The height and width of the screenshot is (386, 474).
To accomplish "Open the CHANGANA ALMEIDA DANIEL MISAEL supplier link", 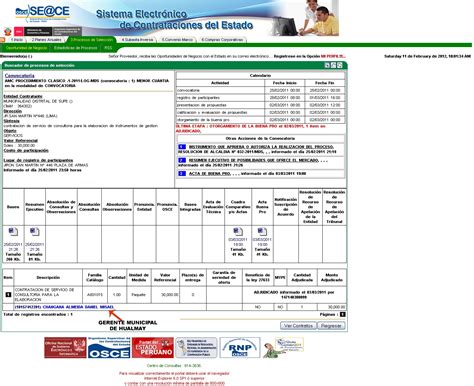I will (x=78, y=307).
